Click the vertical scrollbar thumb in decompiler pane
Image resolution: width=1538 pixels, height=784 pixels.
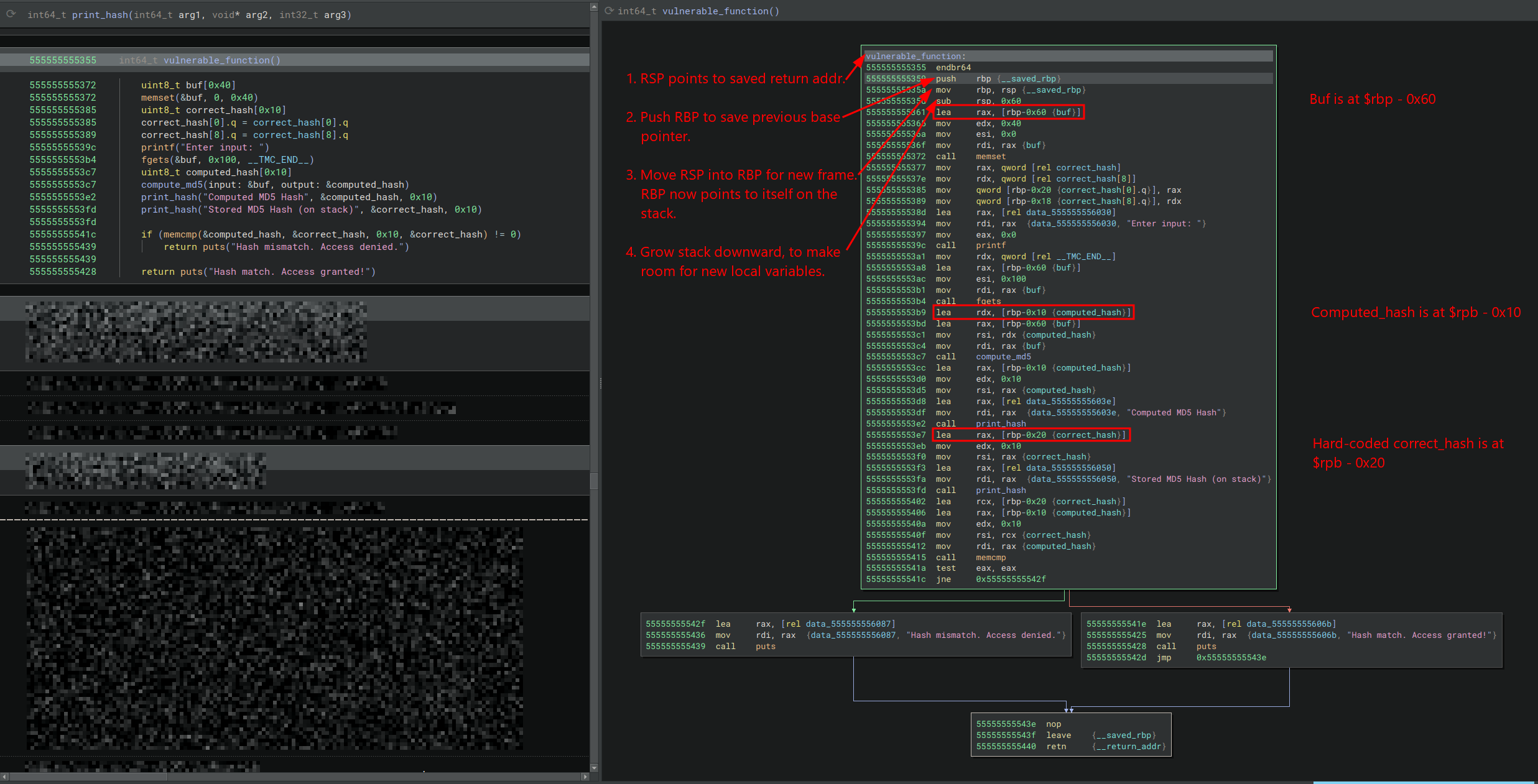pos(594,481)
